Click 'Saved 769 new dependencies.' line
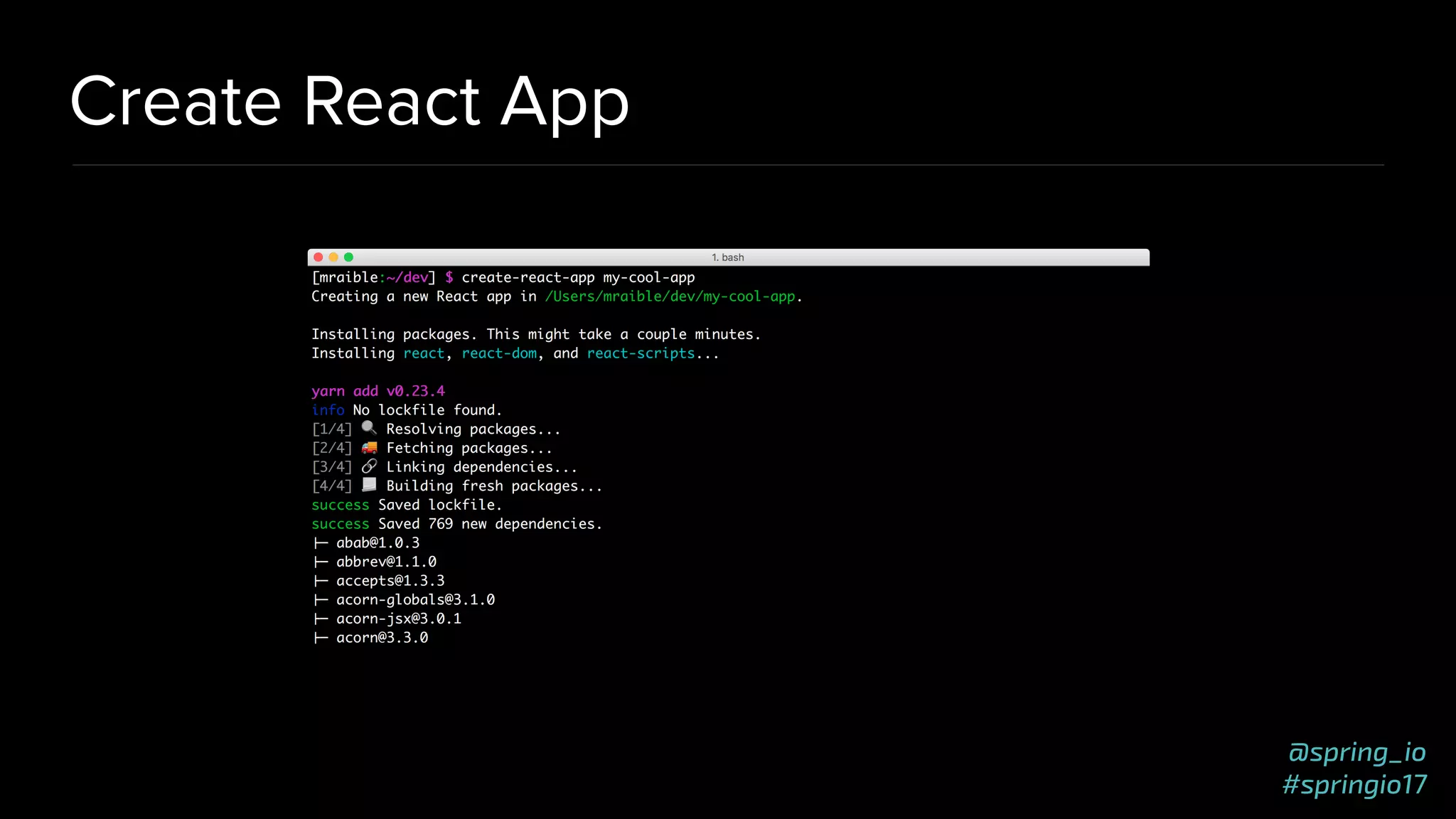 (x=456, y=524)
